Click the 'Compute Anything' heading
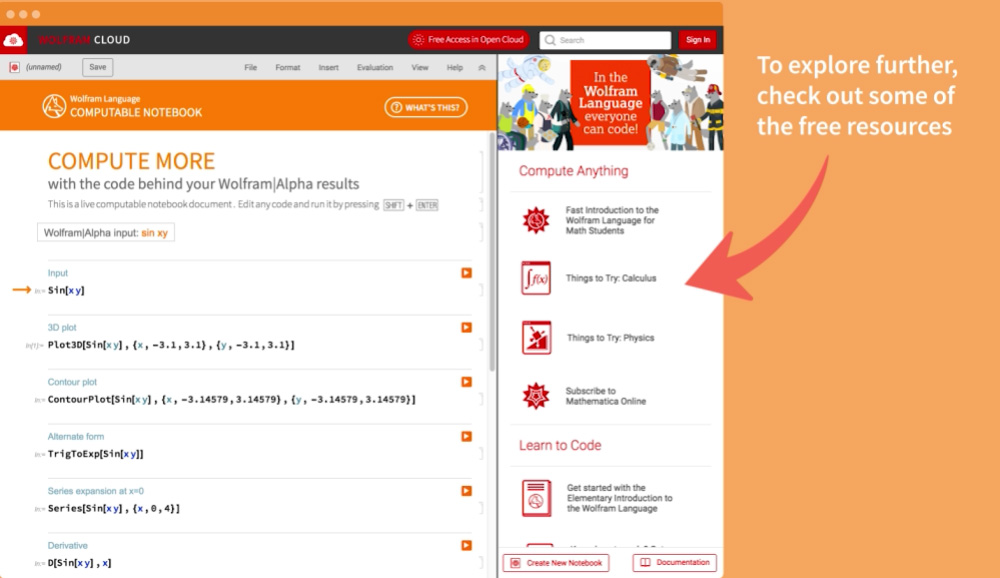The image size is (1000, 578). click(573, 171)
